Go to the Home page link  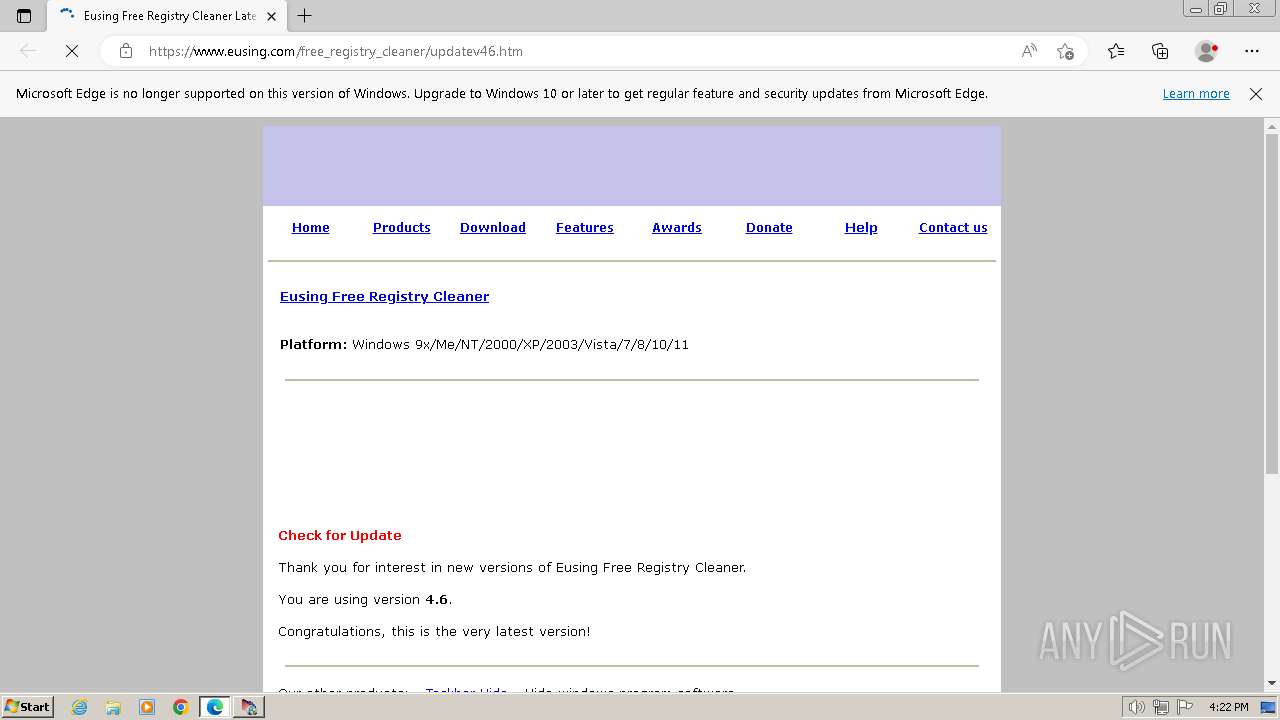[x=311, y=228]
